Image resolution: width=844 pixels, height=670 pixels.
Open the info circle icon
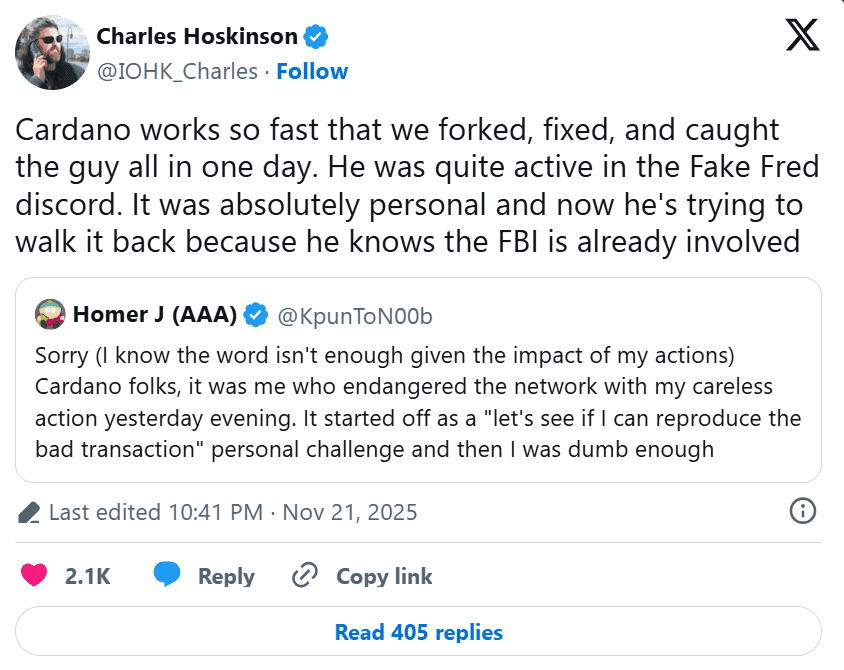click(803, 511)
